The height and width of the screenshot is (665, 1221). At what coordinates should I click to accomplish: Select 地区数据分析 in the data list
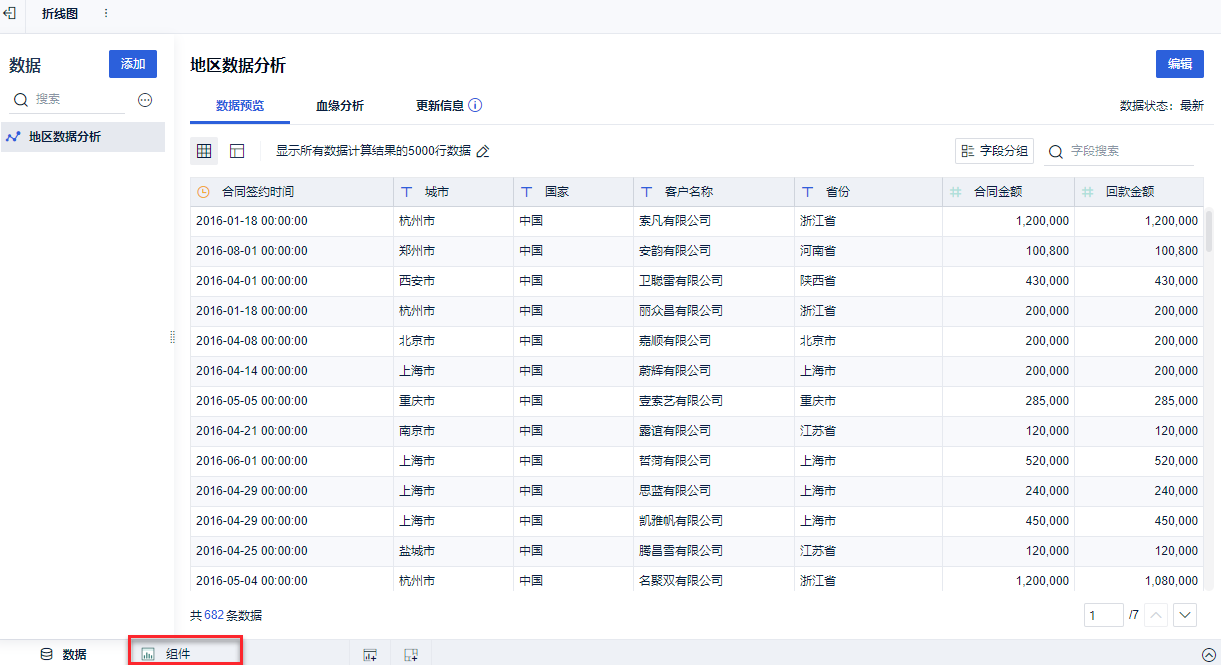[x=83, y=137]
